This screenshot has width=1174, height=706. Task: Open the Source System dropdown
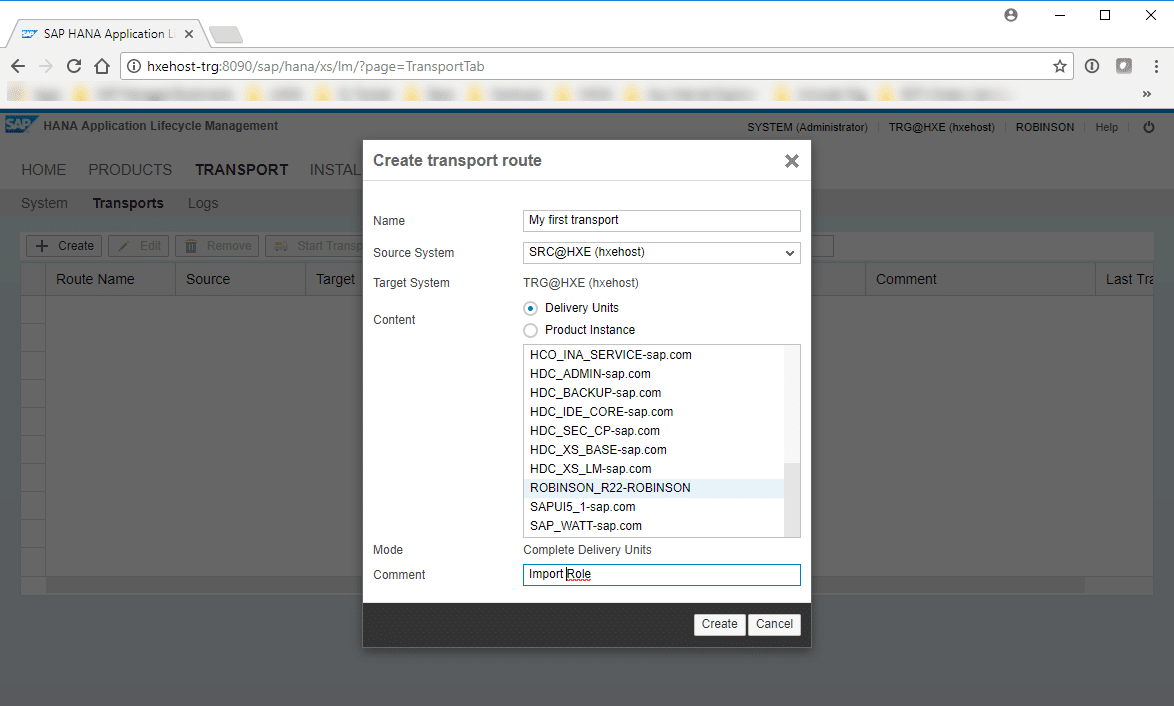tap(661, 253)
